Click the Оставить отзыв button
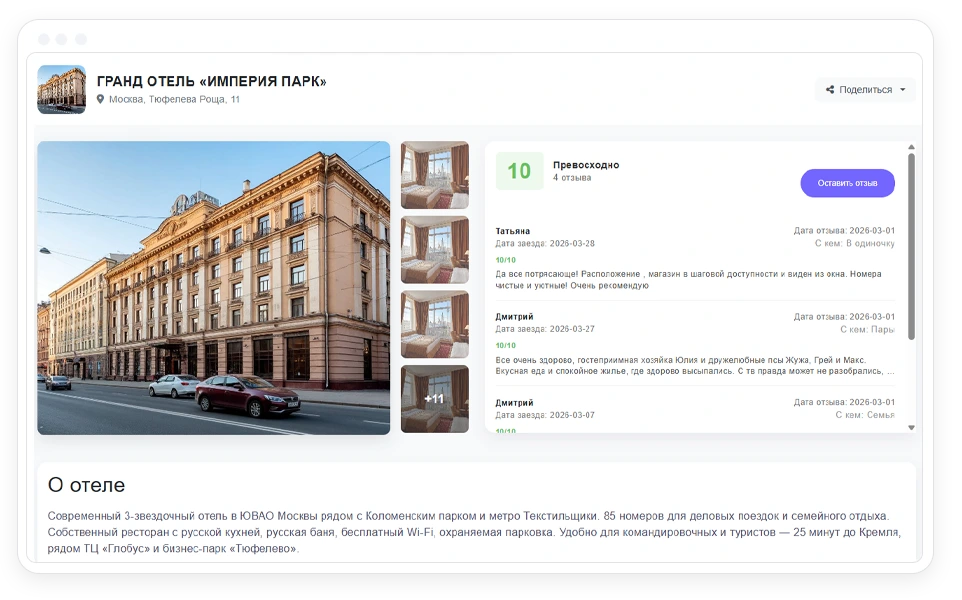Viewport: 962px width, 600px height. point(847,183)
